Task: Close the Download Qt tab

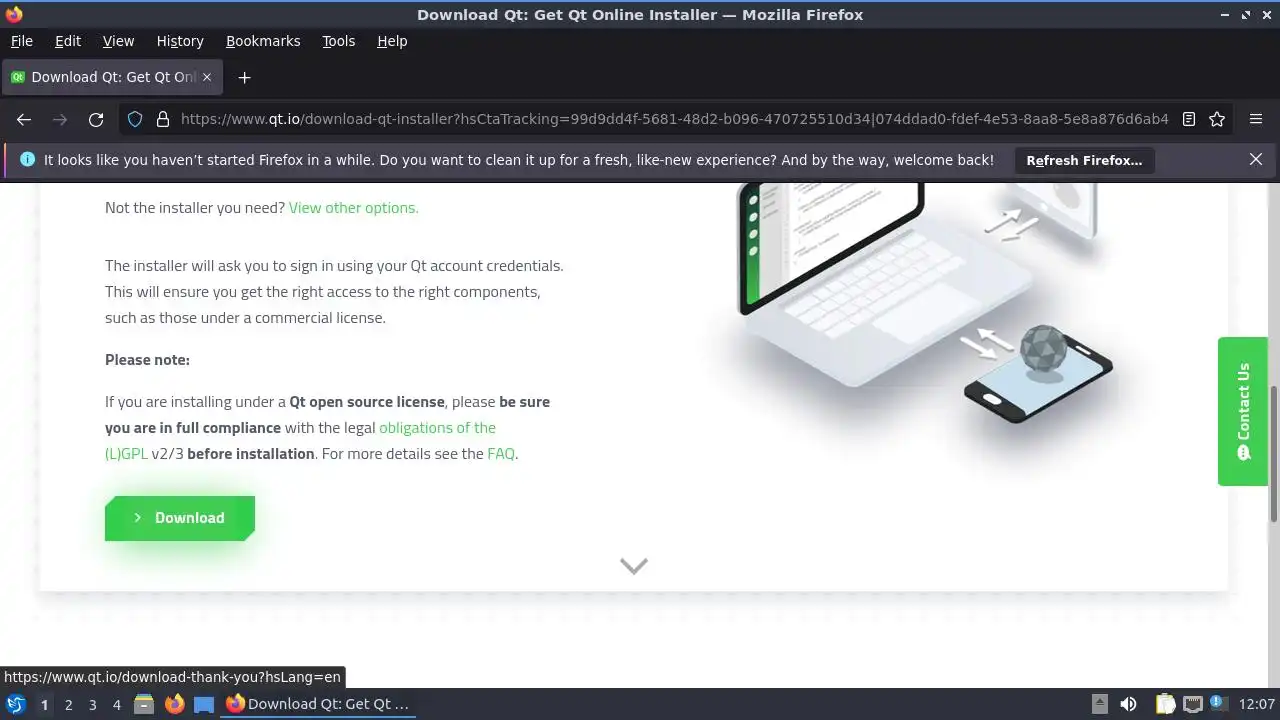Action: click(x=207, y=77)
